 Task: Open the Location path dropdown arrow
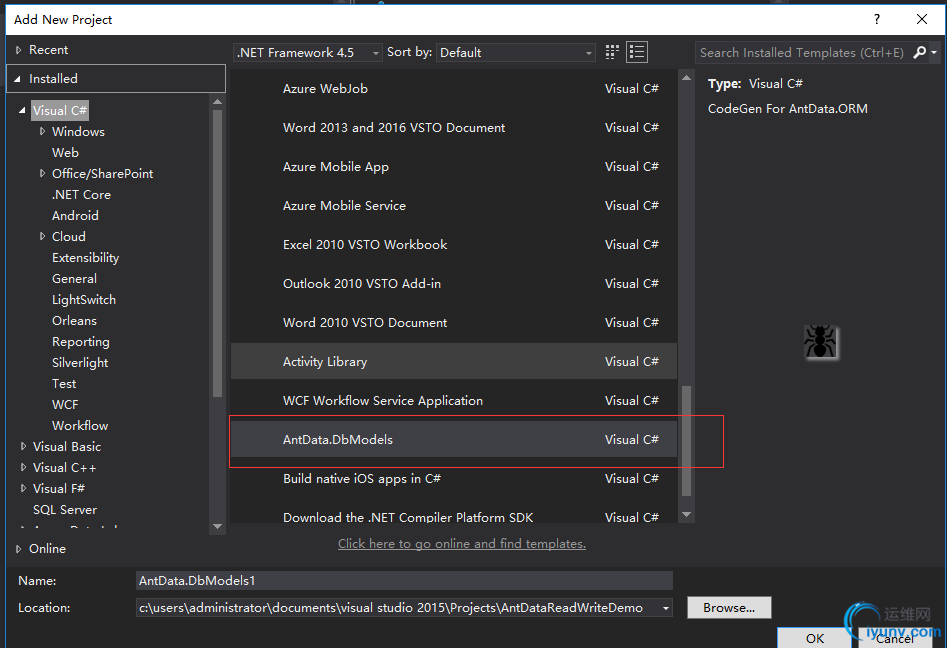pos(666,608)
